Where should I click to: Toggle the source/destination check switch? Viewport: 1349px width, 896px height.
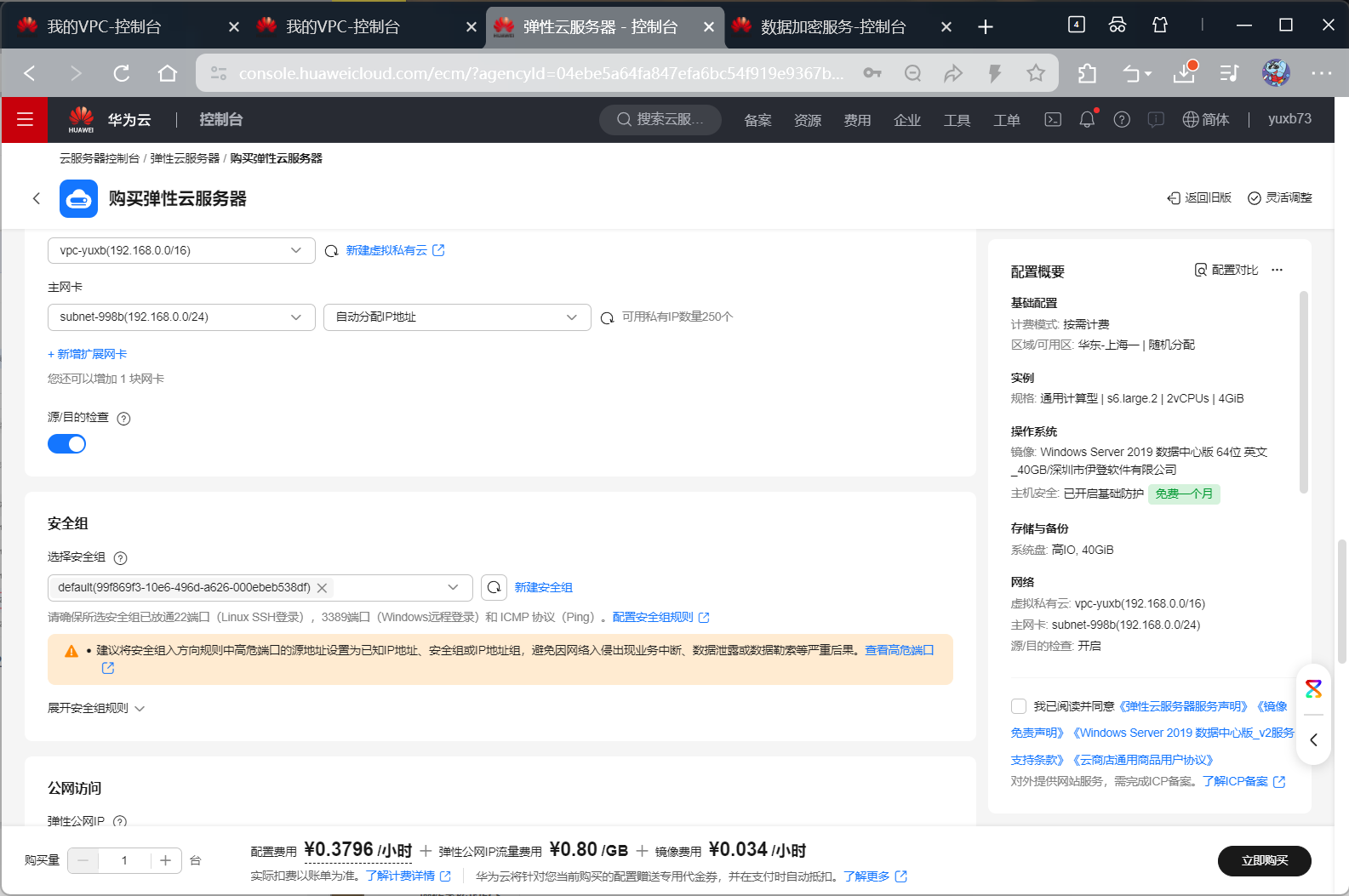(66, 444)
